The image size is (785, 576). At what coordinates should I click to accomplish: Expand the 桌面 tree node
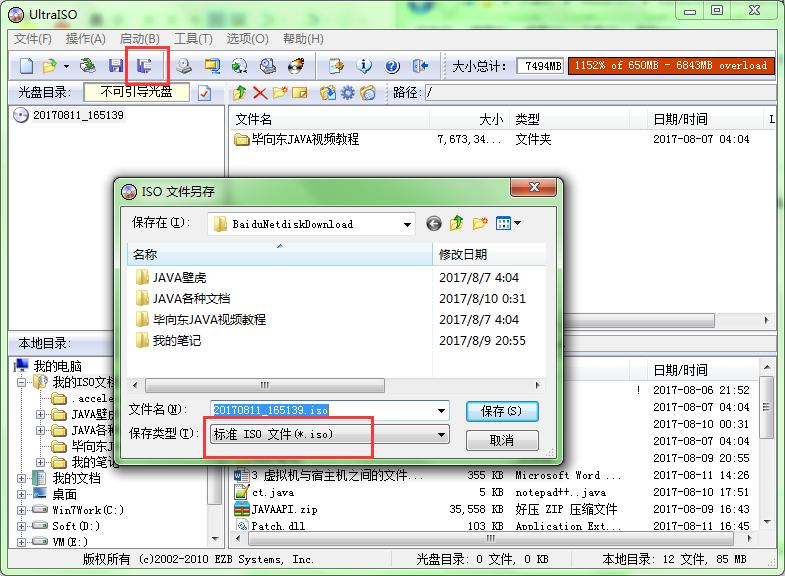tap(21, 494)
